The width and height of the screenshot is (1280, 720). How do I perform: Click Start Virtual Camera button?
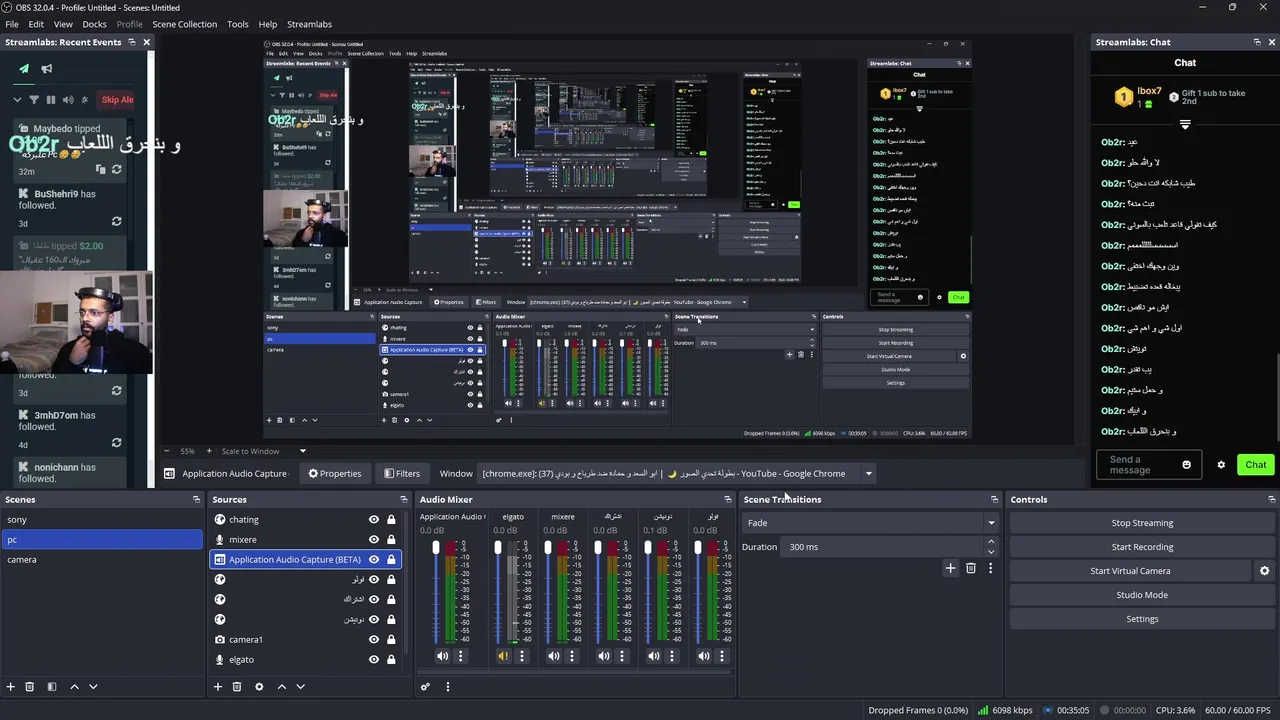point(1130,571)
